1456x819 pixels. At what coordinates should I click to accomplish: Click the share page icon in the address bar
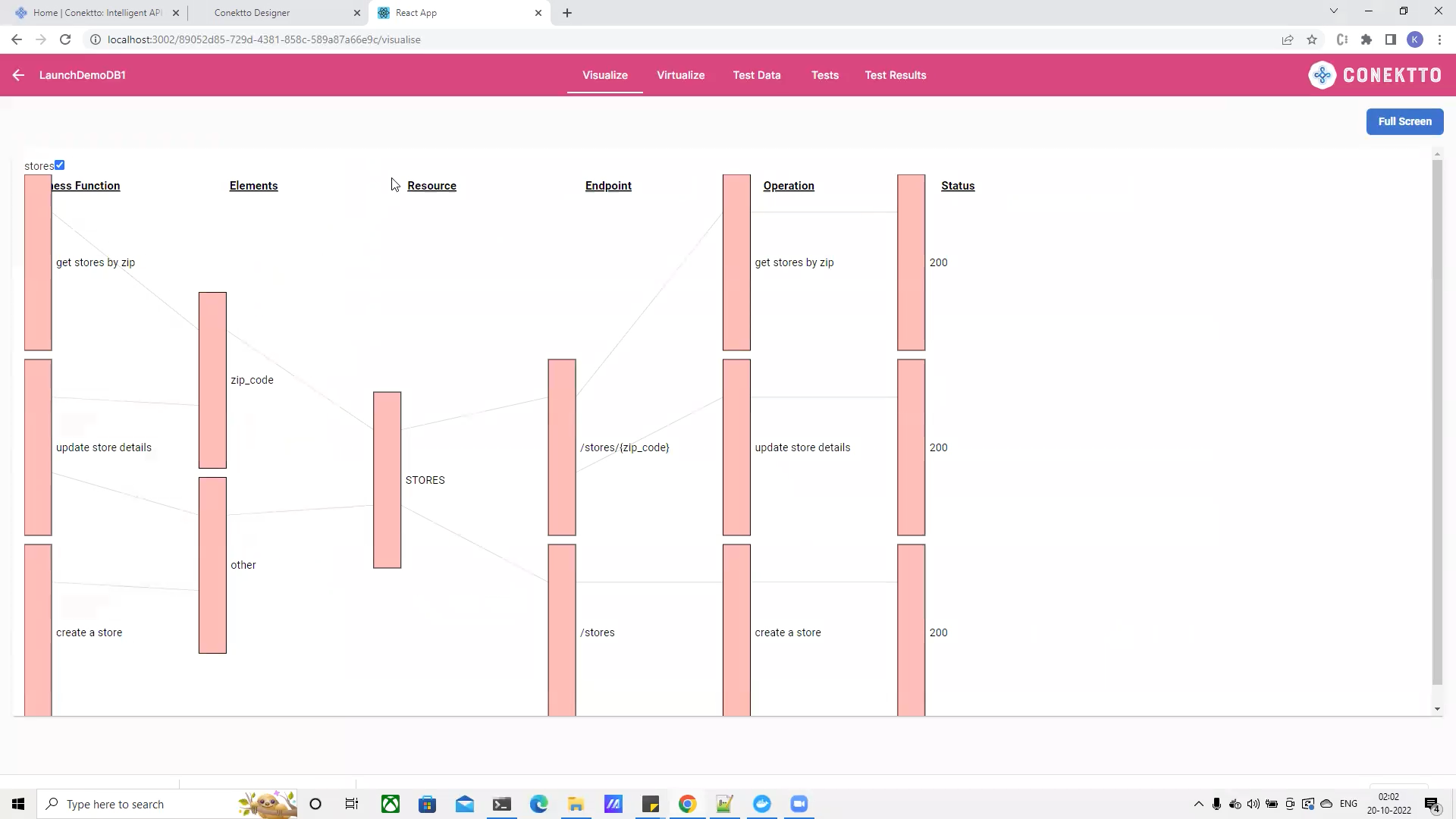coord(1288,39)
